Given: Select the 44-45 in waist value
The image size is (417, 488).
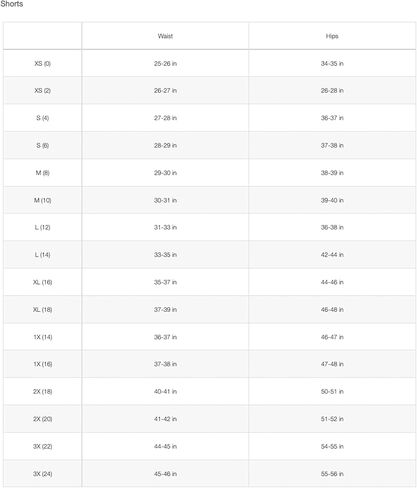Looking at the screenshot, I should pyautogui.click(x=165, y=446).
